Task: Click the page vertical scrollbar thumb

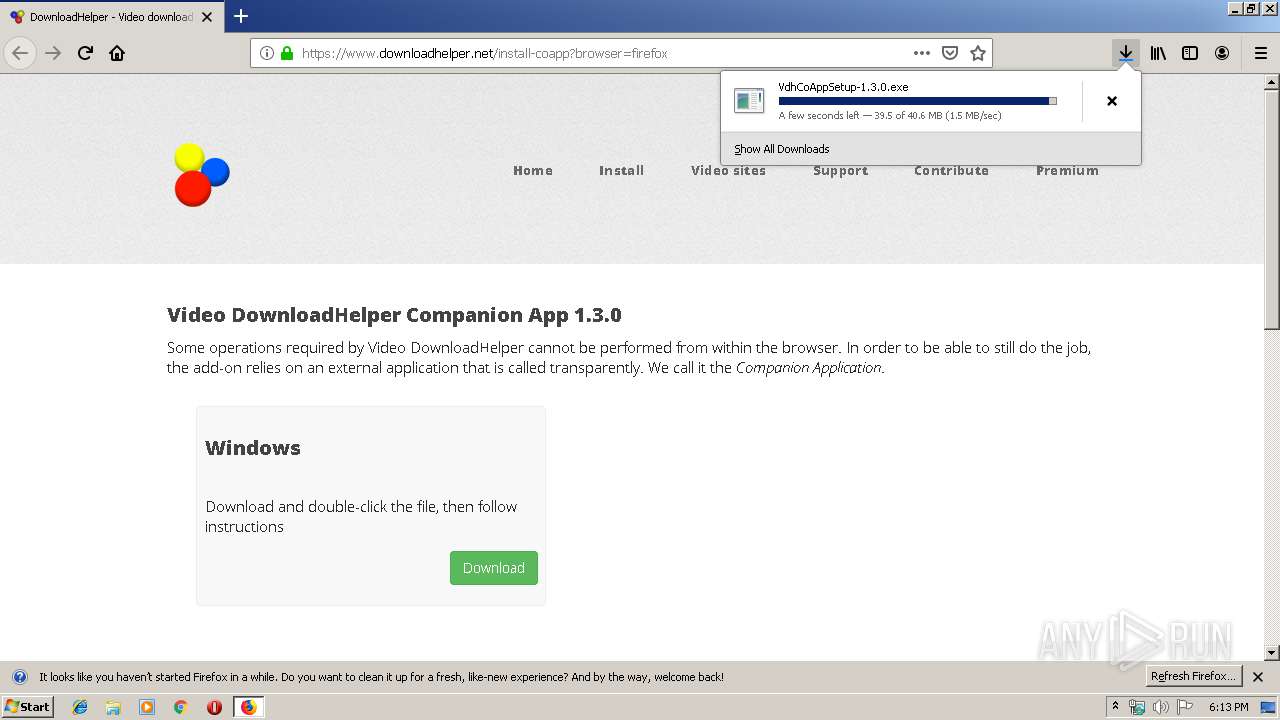Action: pyautogui.click(x=1272, y=209)
